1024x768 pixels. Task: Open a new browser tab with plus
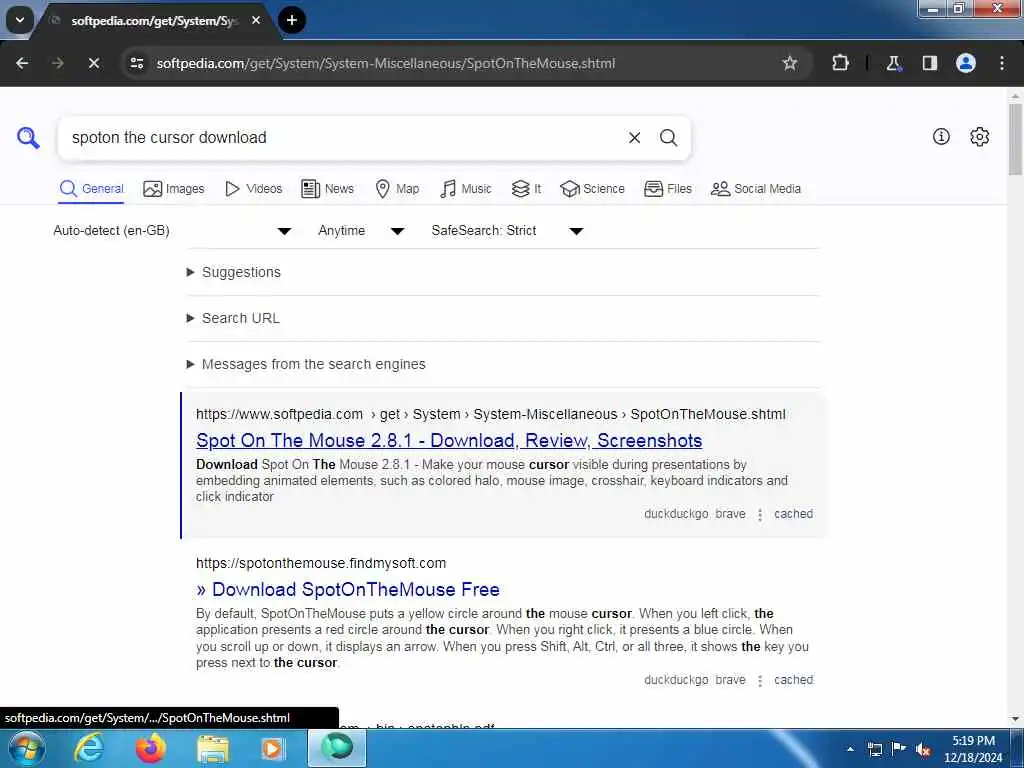[x=292, y=20]
